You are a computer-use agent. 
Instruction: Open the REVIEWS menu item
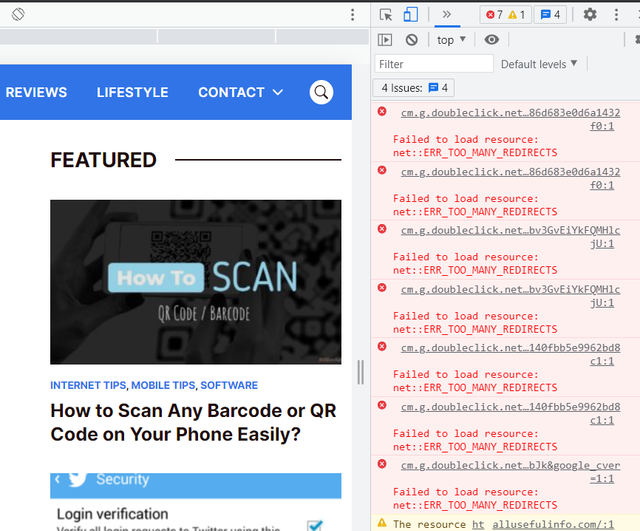[36, 92]
